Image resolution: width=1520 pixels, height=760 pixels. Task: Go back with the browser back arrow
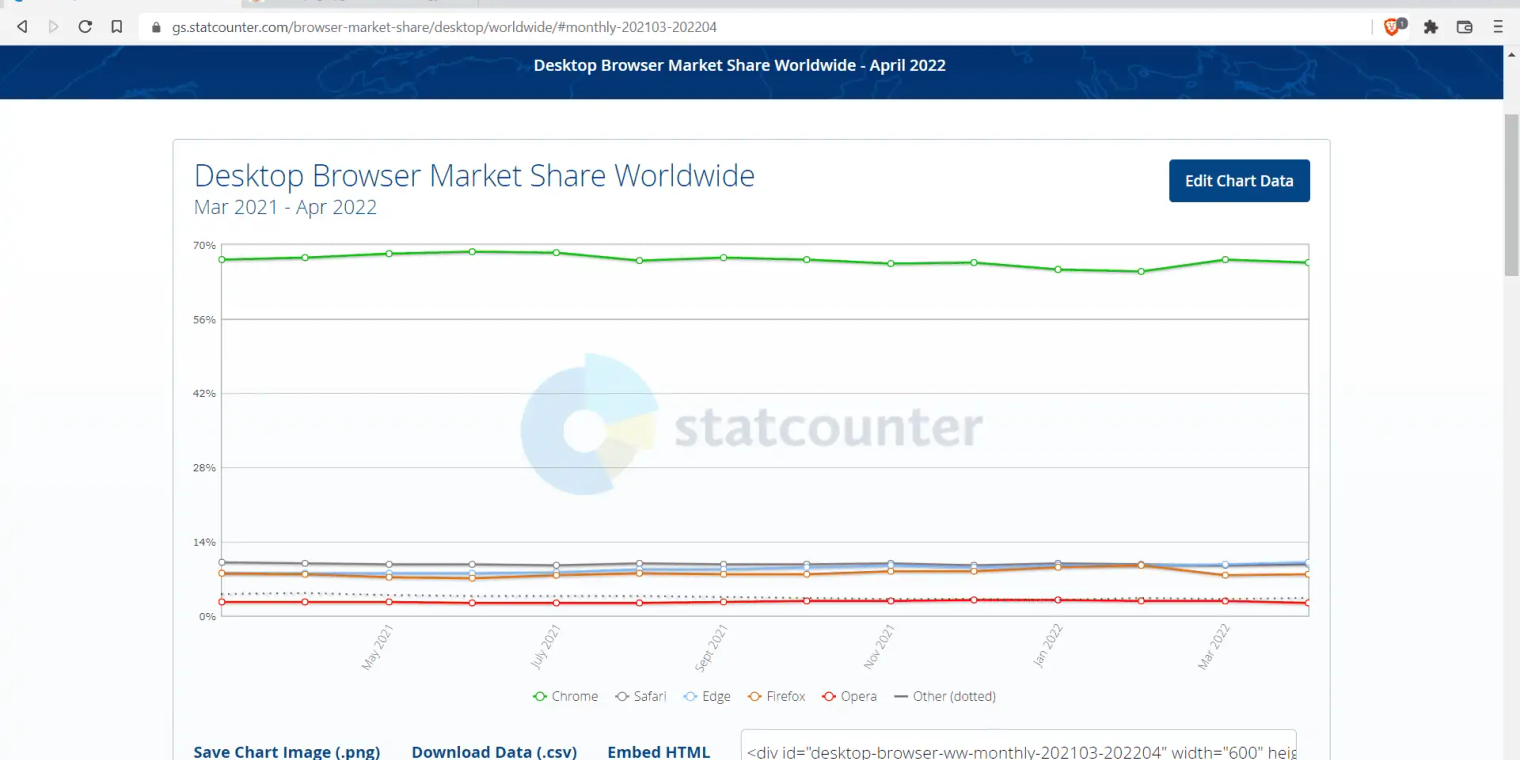(x=22, y=27)
